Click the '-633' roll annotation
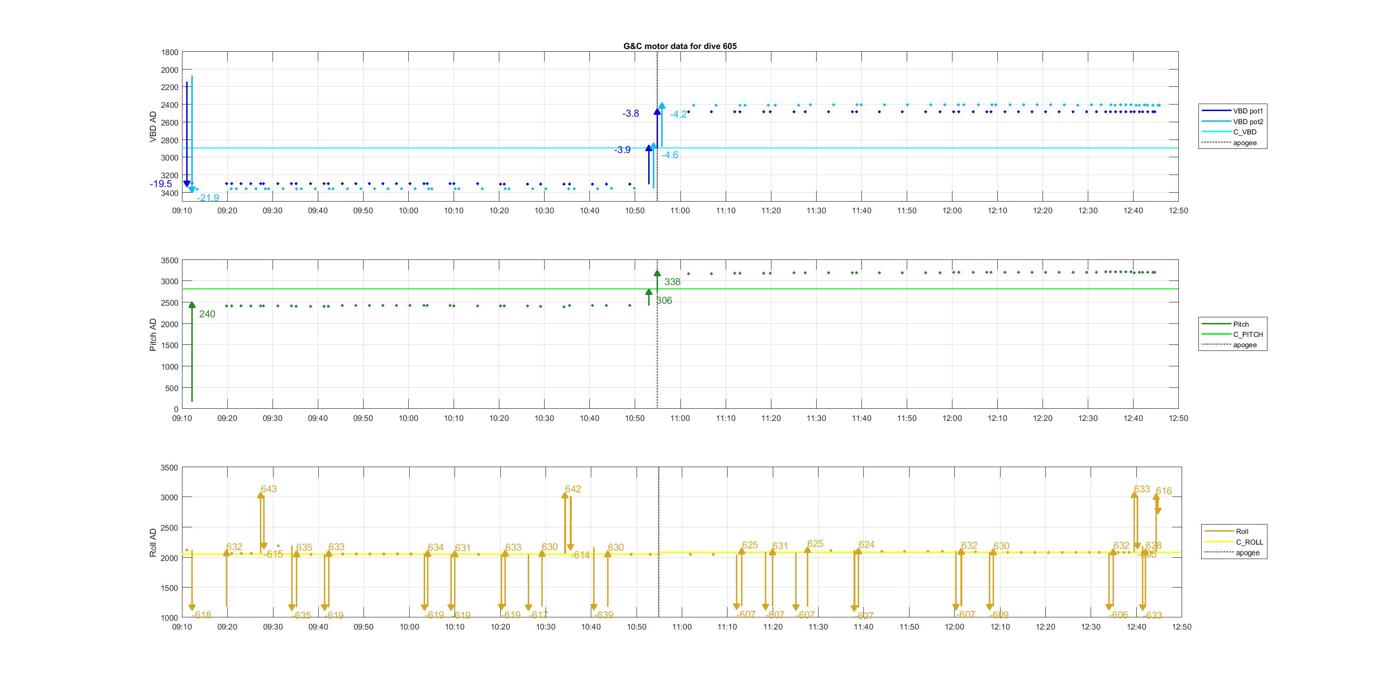 [x=1152, y=616]
